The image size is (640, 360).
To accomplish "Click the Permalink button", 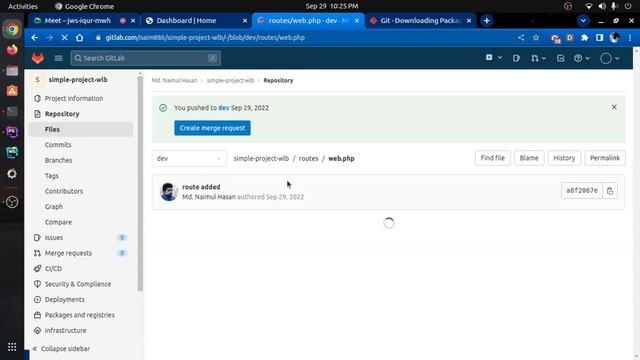I will tap(604, 158).
